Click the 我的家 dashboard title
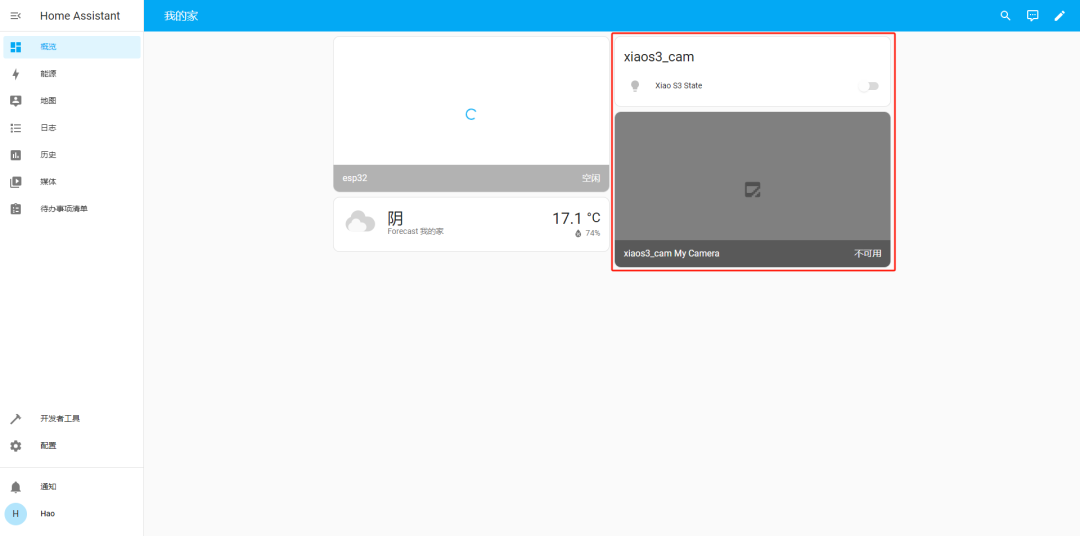The image size is (1080, 536). click(x=181, y=16)
